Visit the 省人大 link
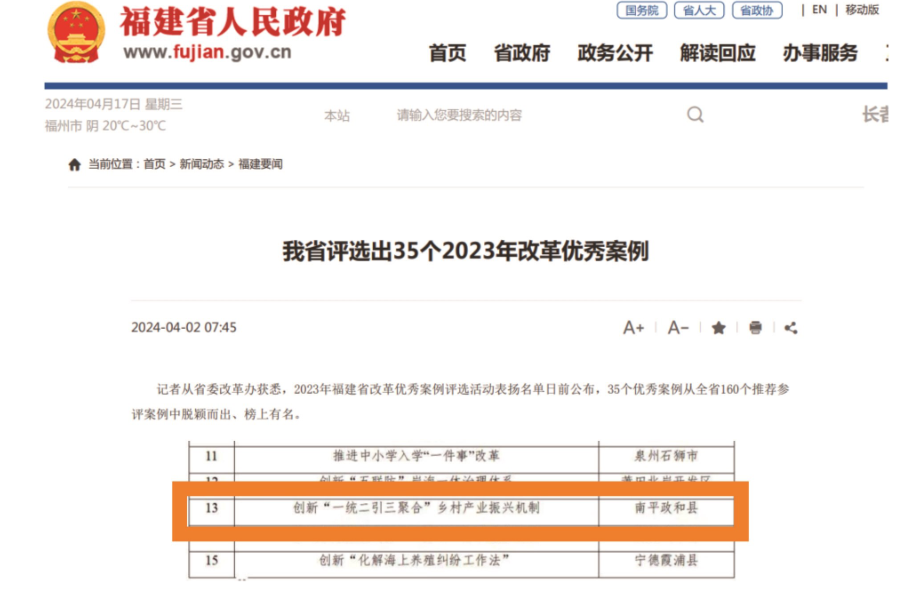Image resolution: width=921 pixels, height=591 pixels. 699,10
